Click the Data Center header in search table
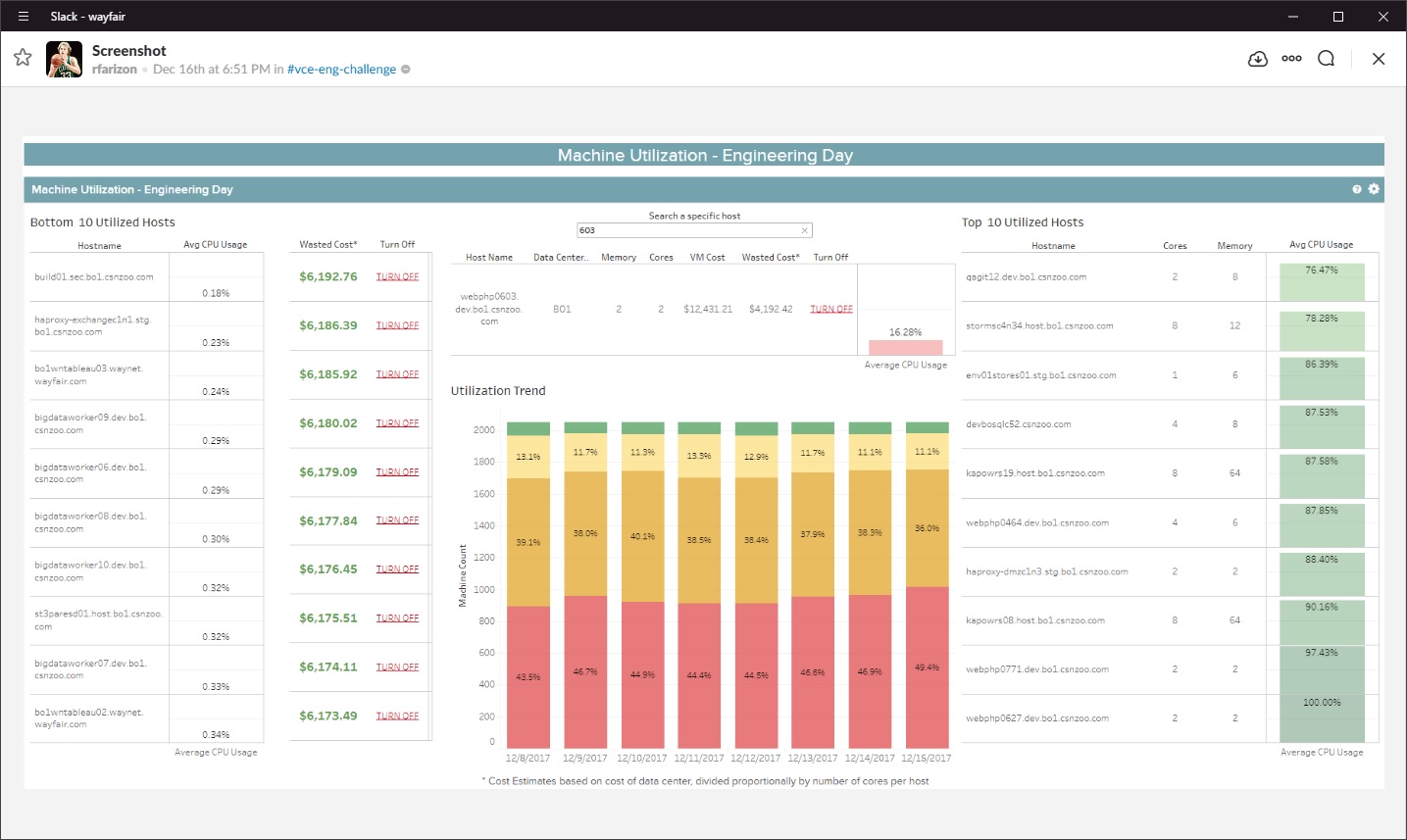 pyautogui.click(x=561, y=258)
